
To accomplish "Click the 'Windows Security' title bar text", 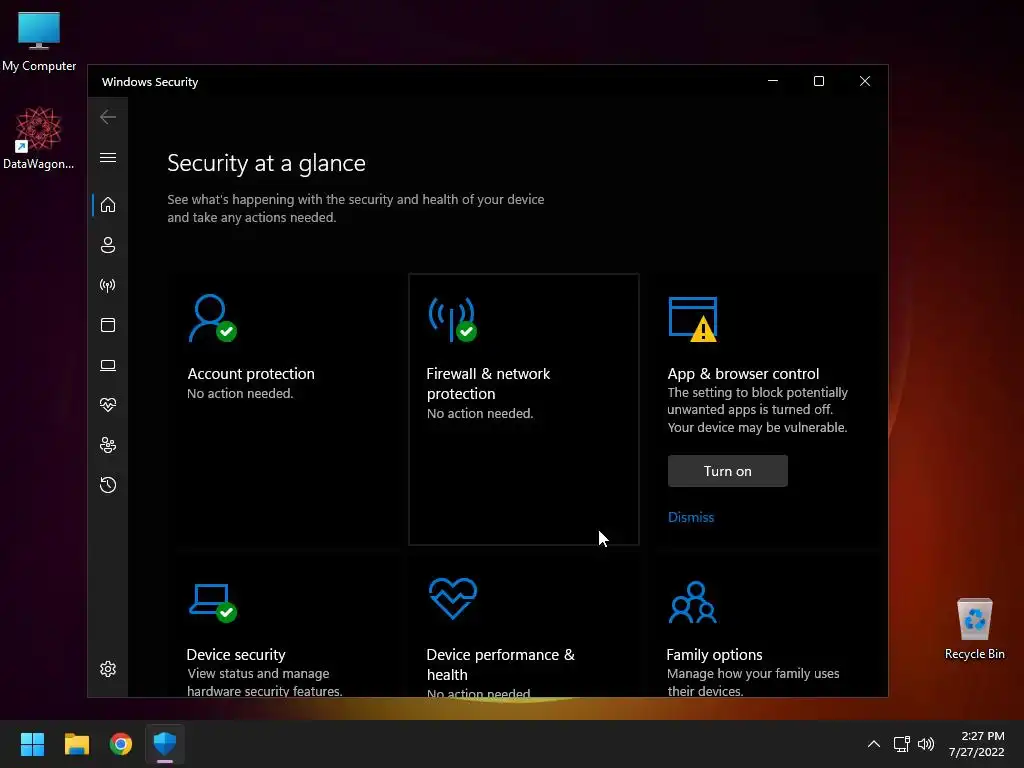I will pos(150,82).
